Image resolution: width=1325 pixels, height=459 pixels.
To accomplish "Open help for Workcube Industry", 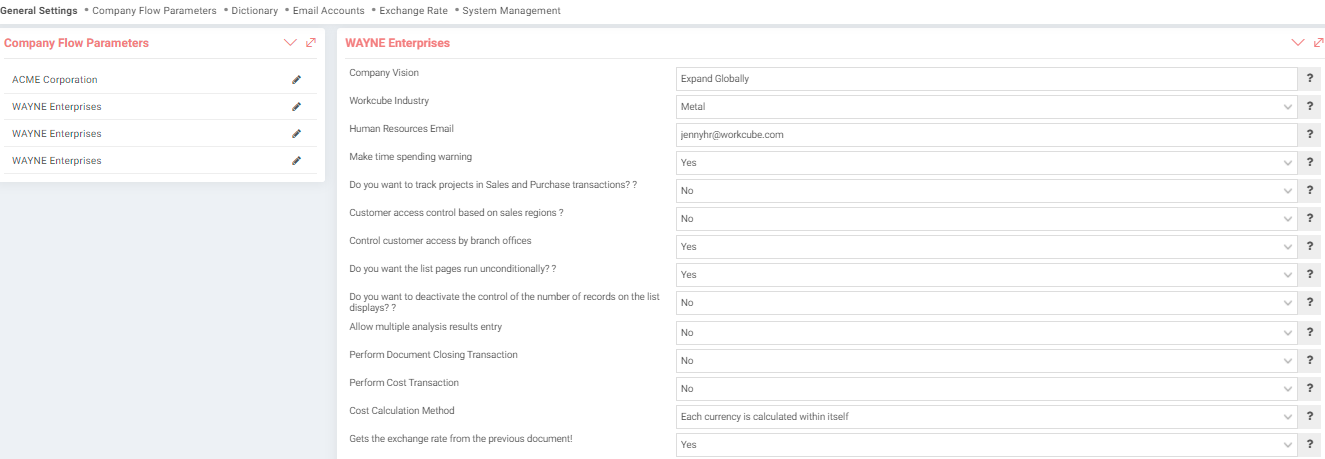I will [x=1310, y=107].
